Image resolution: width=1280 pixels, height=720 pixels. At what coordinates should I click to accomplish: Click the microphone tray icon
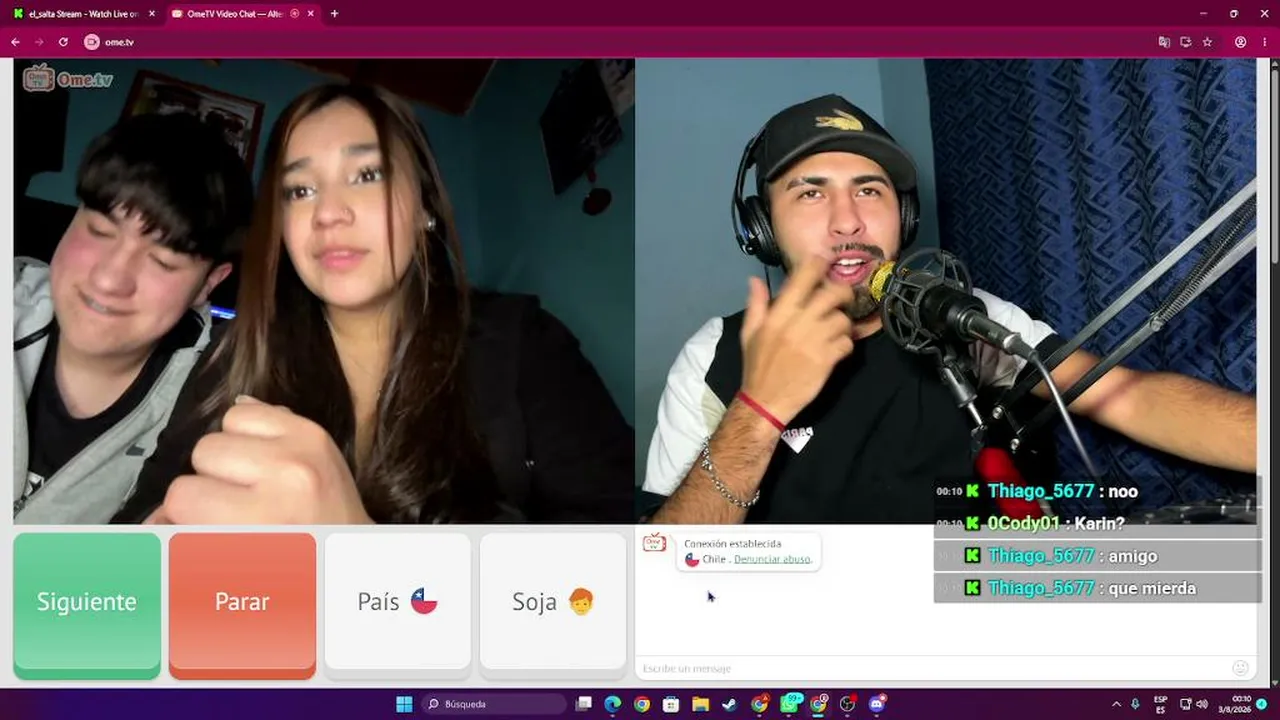click(1135, 704)
